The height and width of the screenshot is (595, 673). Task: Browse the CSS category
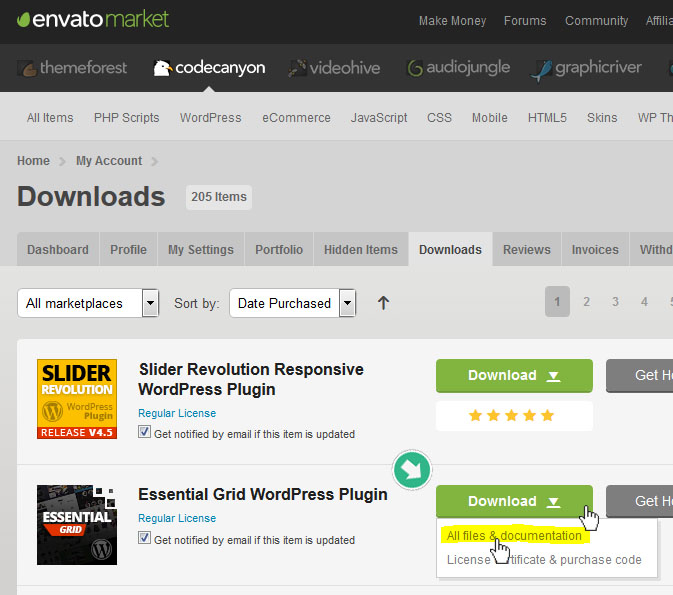pos(439,118)
